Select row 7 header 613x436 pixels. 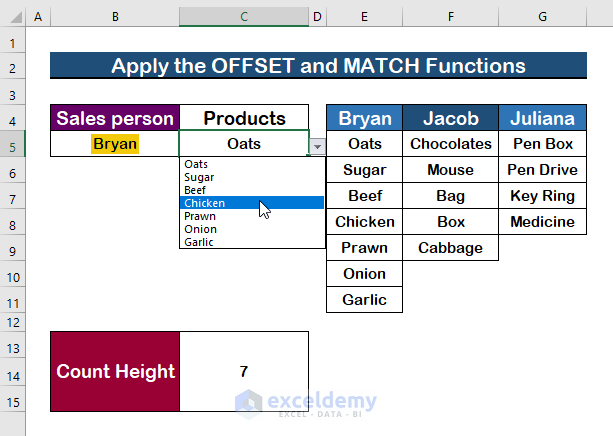[13, 196]
